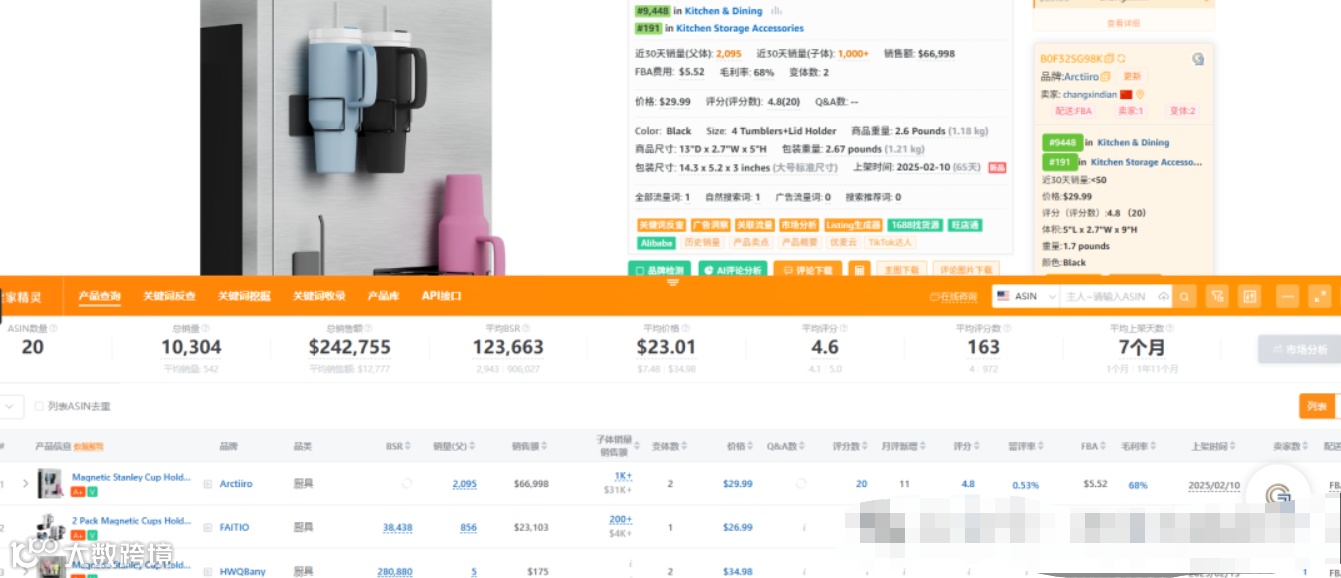This screenshot has height=578, width=1341.
Task: Click the 市场分析 button at right
Action: [1299, 349]
